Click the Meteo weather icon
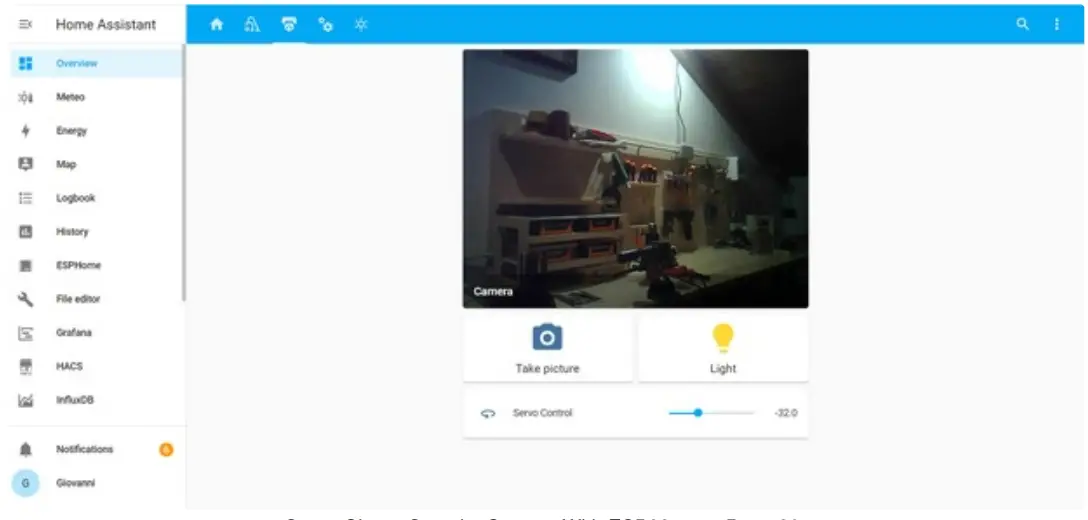The height and width of the screenshot is (520, 1088). point(26,97)
